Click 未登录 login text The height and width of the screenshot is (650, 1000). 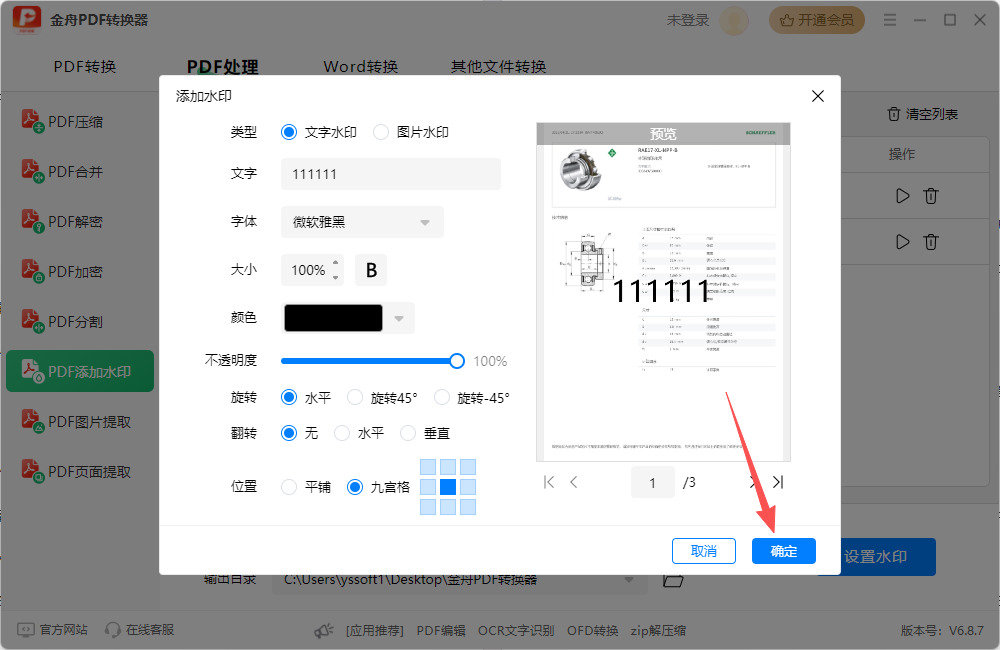point(688,20)
